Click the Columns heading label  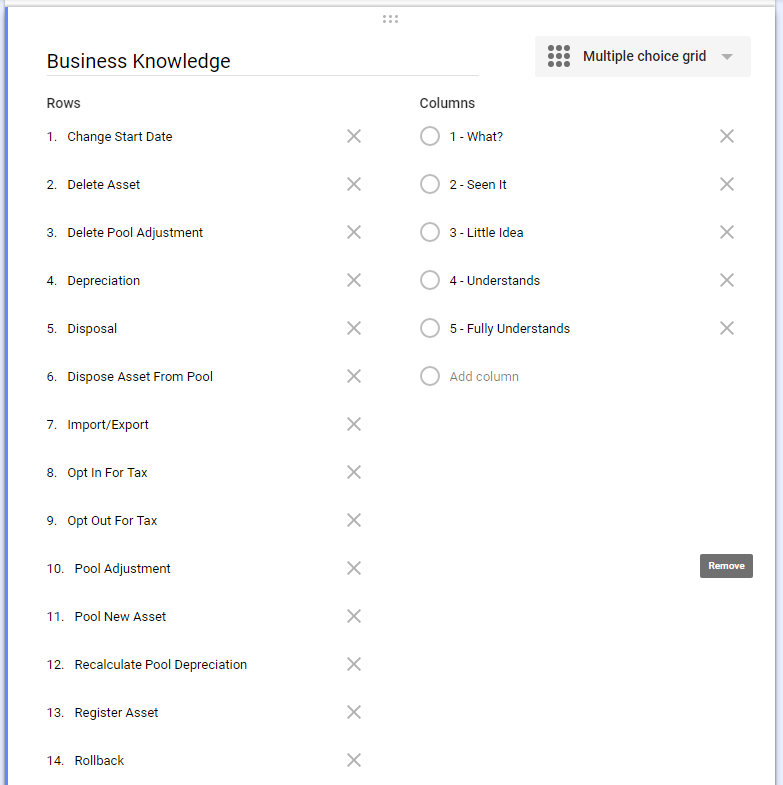click(447, 103)
